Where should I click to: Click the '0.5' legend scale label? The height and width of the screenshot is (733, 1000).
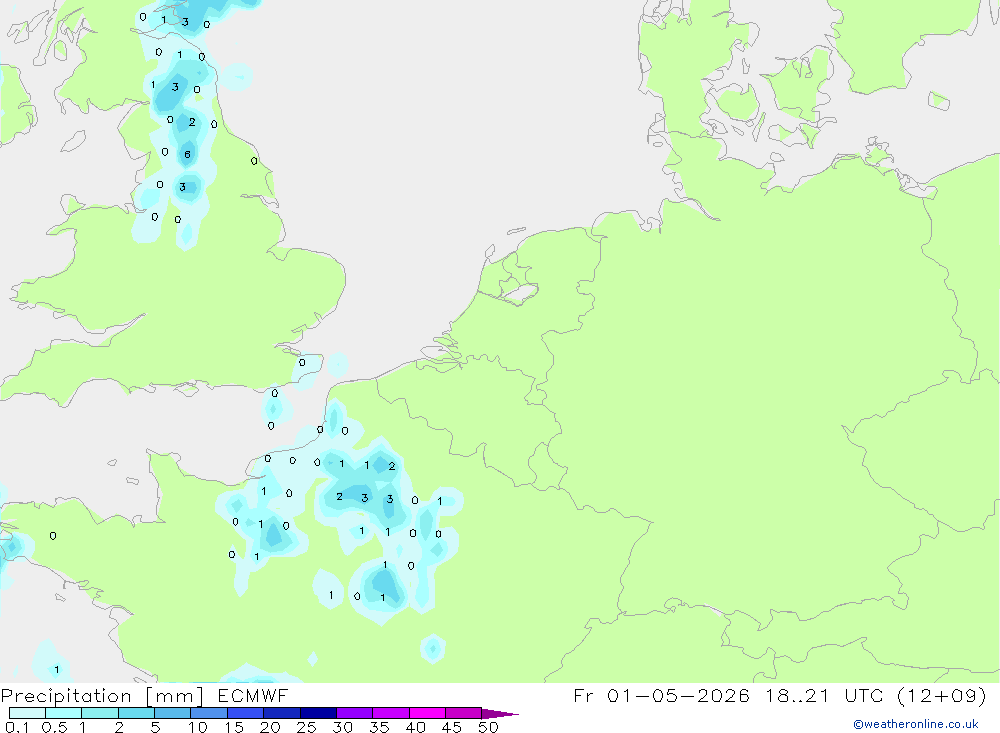[x=54, y=727]
